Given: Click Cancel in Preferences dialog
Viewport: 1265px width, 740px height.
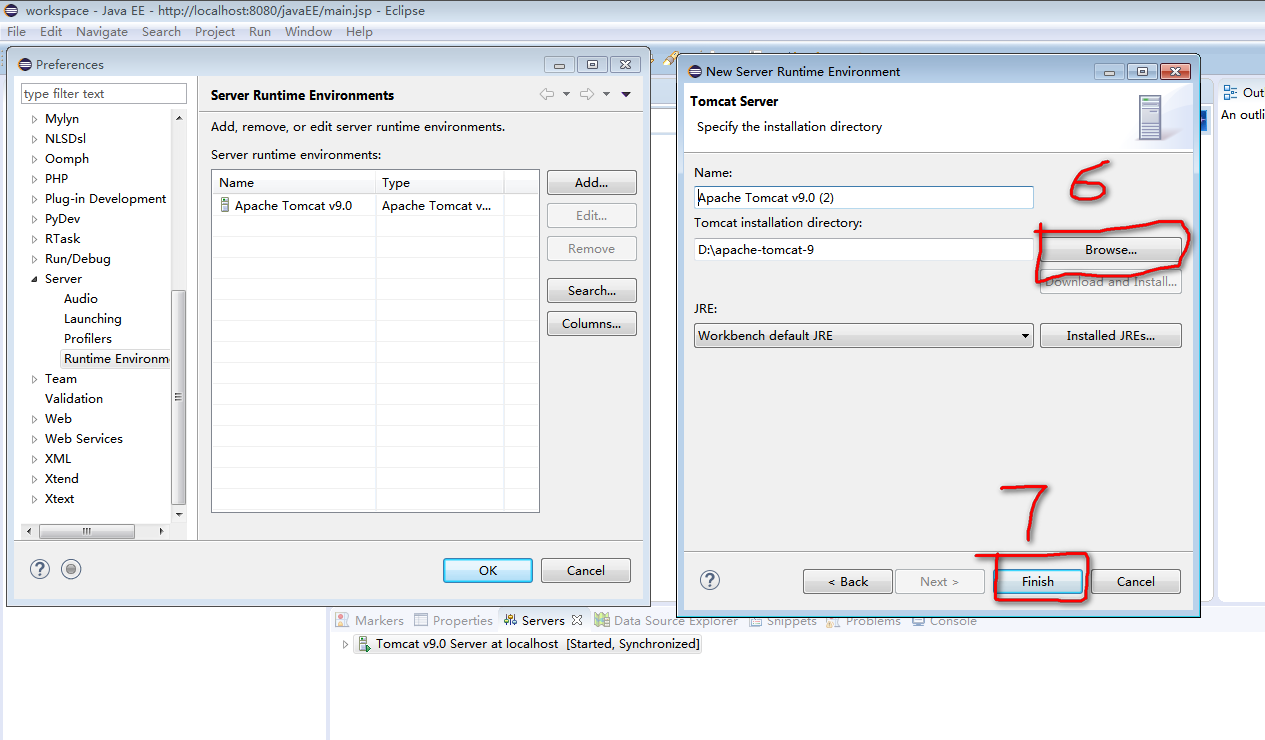Looking at the screenshot, I should (586, 570).
